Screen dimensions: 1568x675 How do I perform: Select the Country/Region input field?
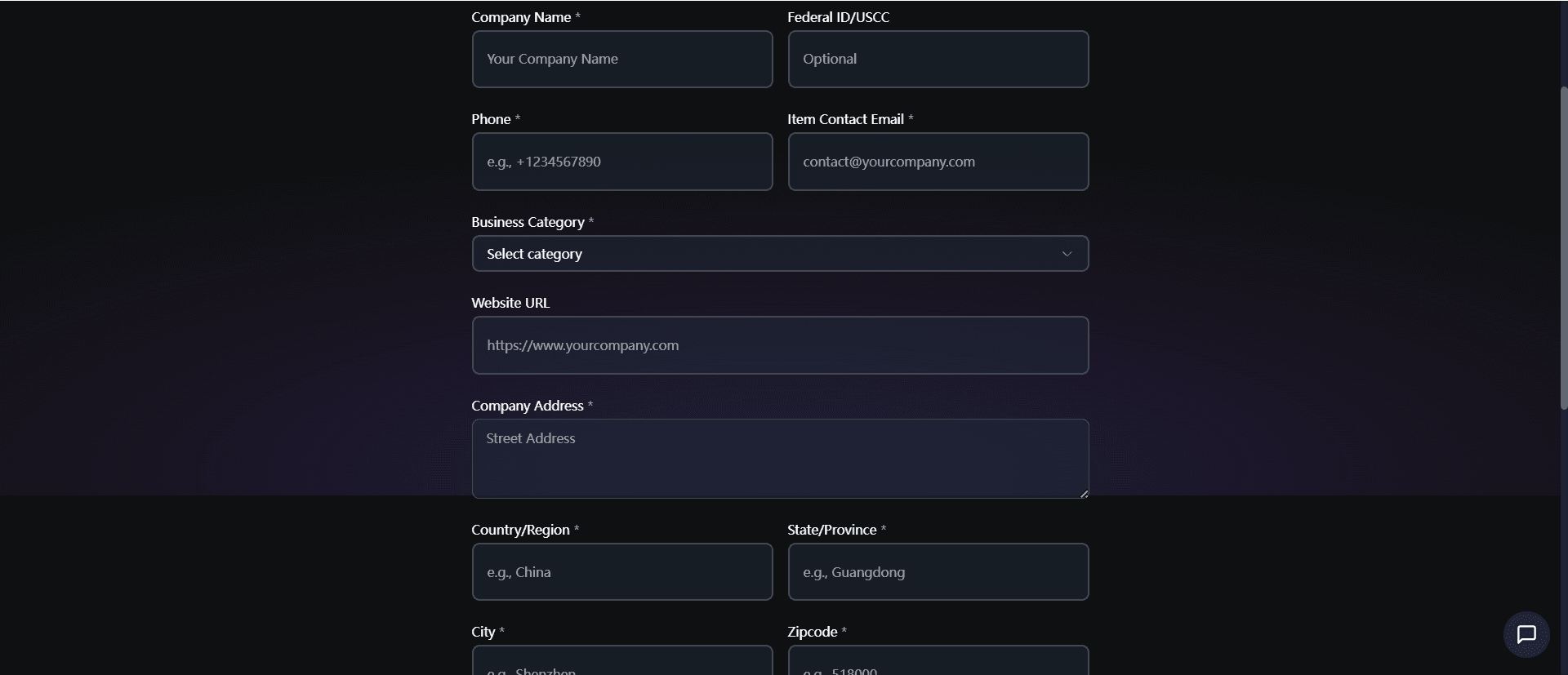point(621,572)
